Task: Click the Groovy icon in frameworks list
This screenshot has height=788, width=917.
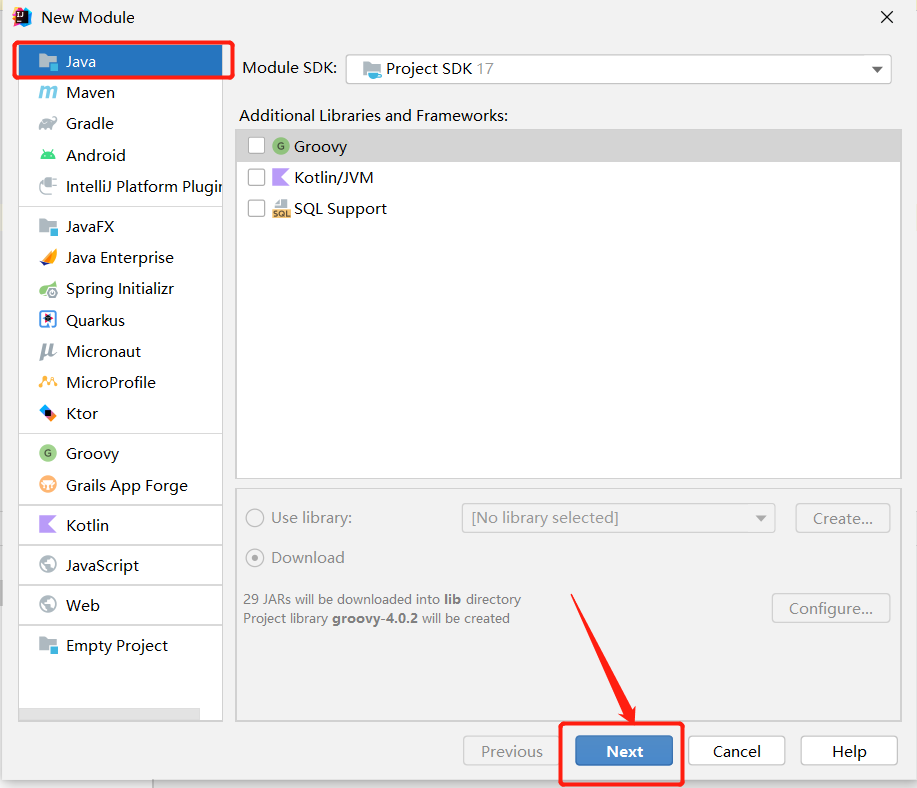Action: coord(281,146)
